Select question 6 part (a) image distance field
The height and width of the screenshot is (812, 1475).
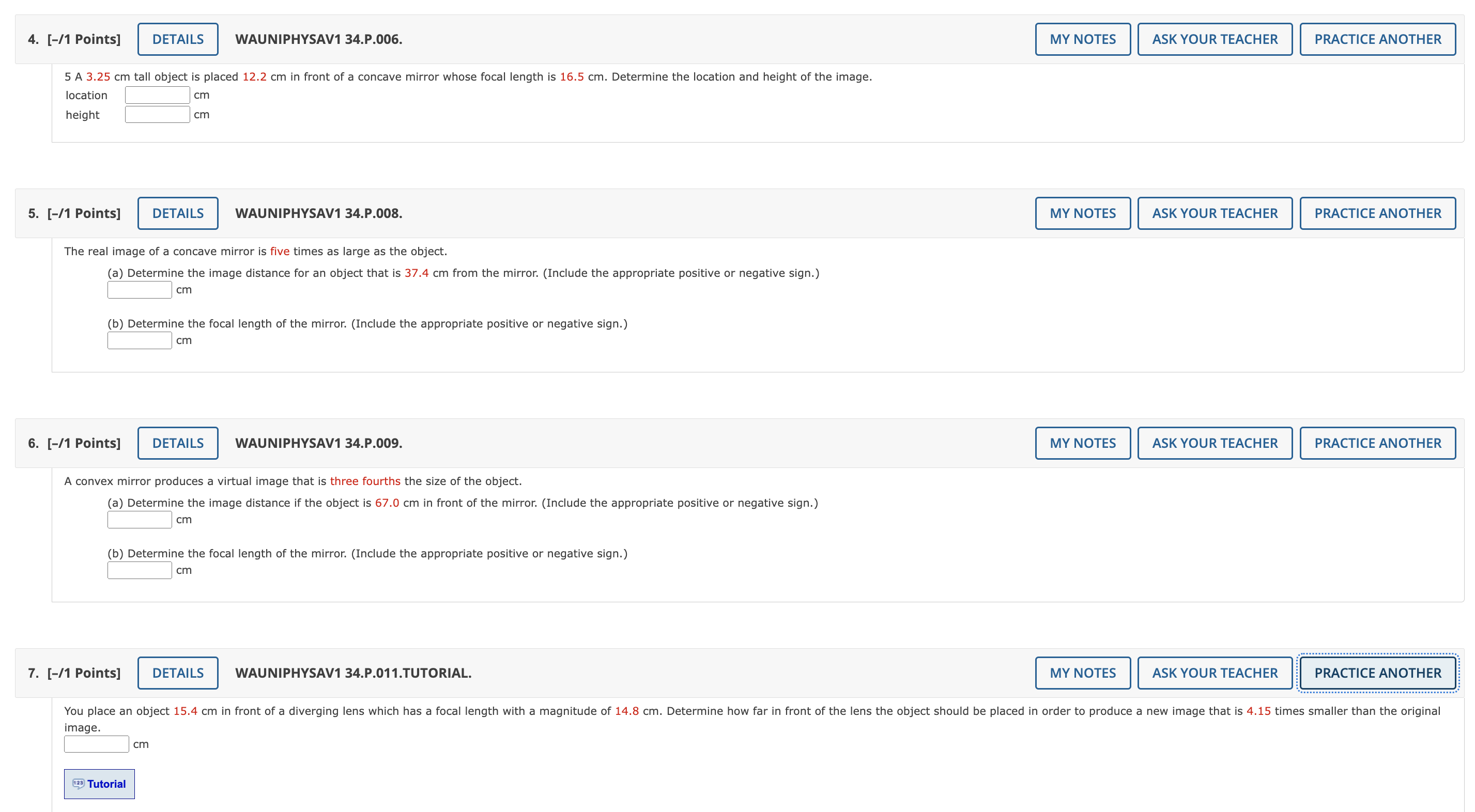pyautogui.click(x=139, y=520)
